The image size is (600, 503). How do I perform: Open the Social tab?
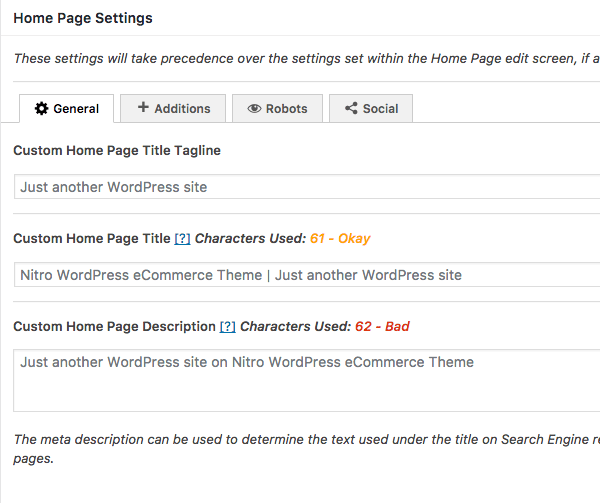[371, 109]
